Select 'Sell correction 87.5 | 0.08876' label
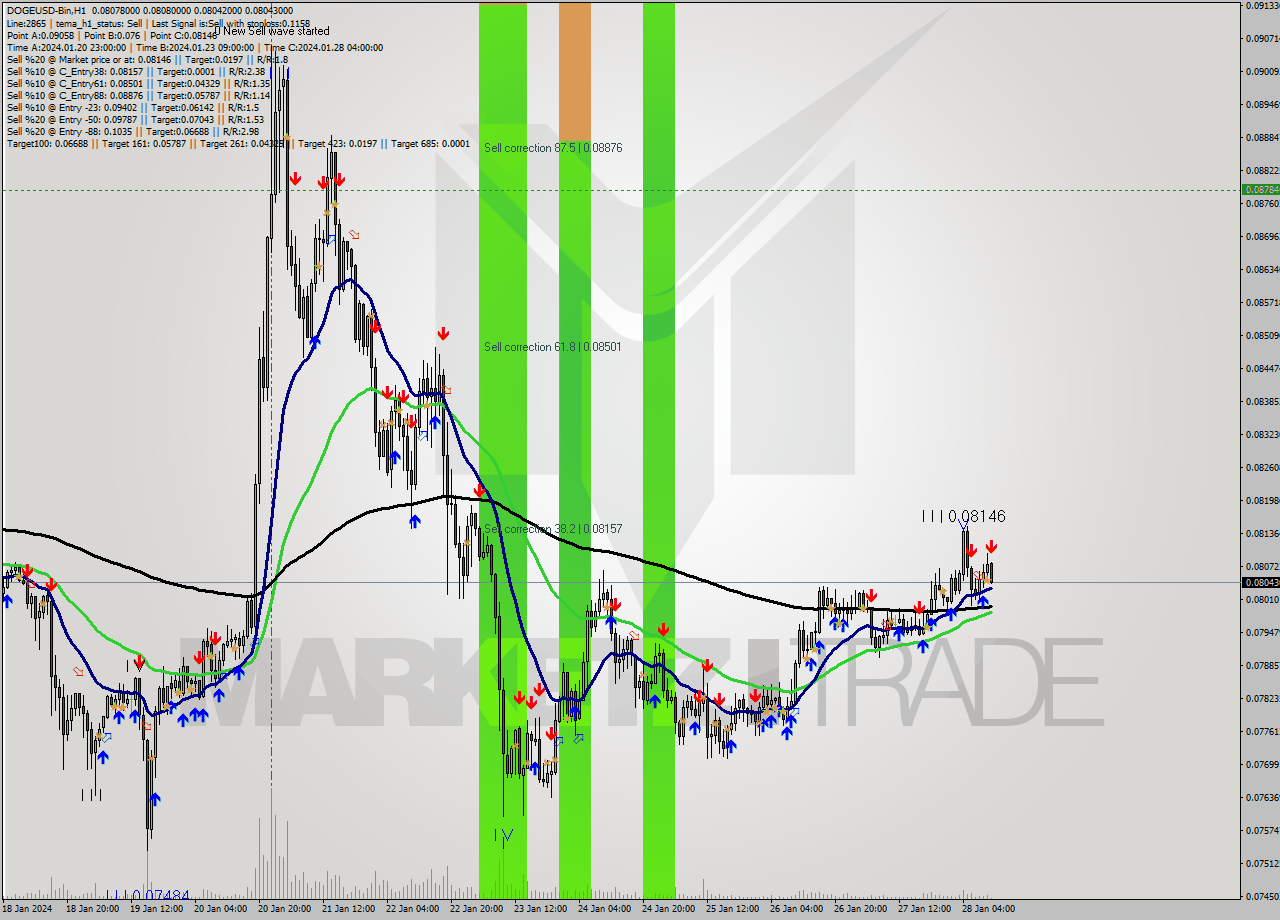The width and height of the screenshot is (1280, 920). (553, 147)
